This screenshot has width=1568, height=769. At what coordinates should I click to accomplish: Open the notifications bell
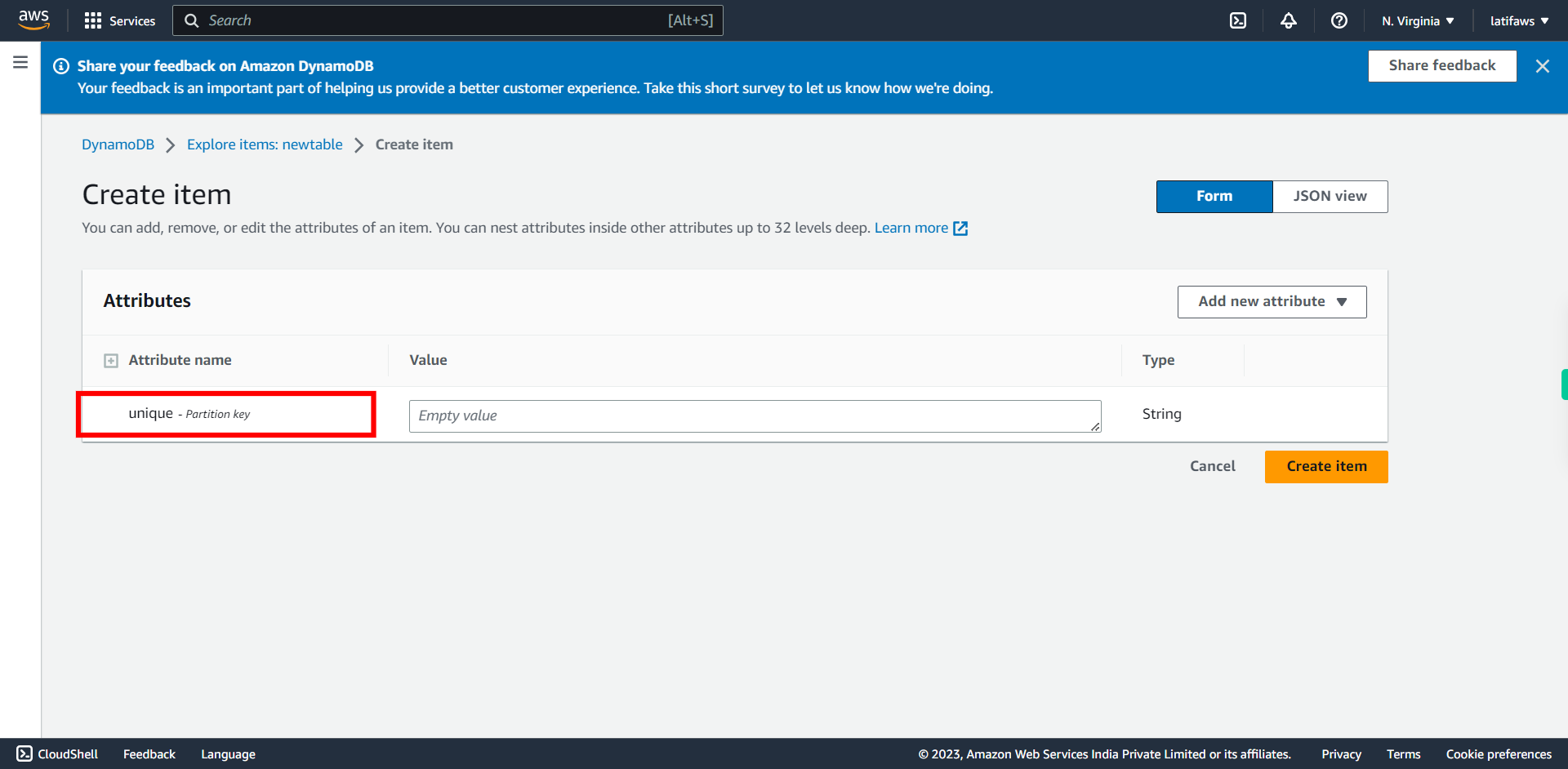pos(1289,20)
